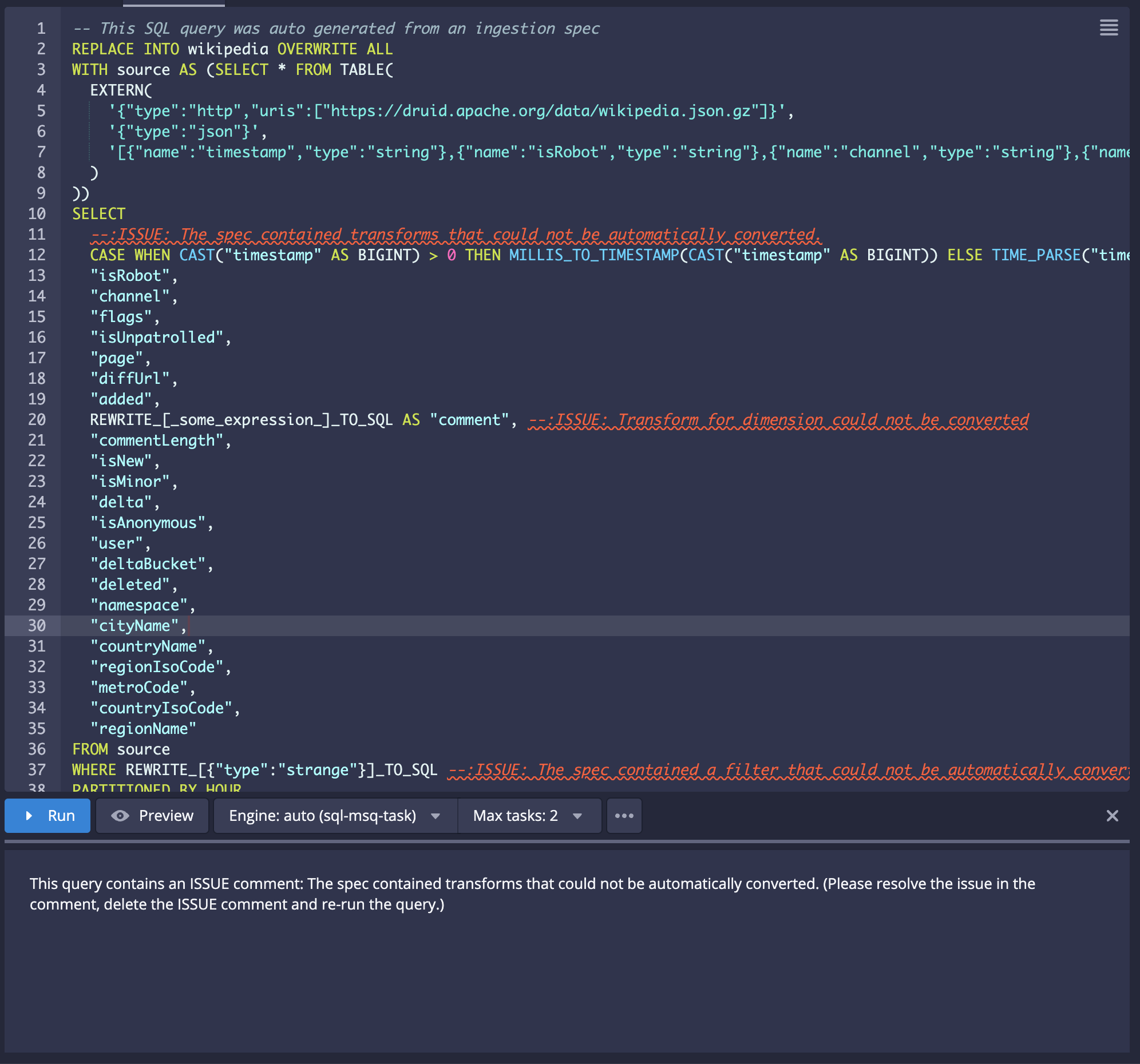Click the horizontal divider above the error message
1140x1064 pixels.
tap(567, 841)
